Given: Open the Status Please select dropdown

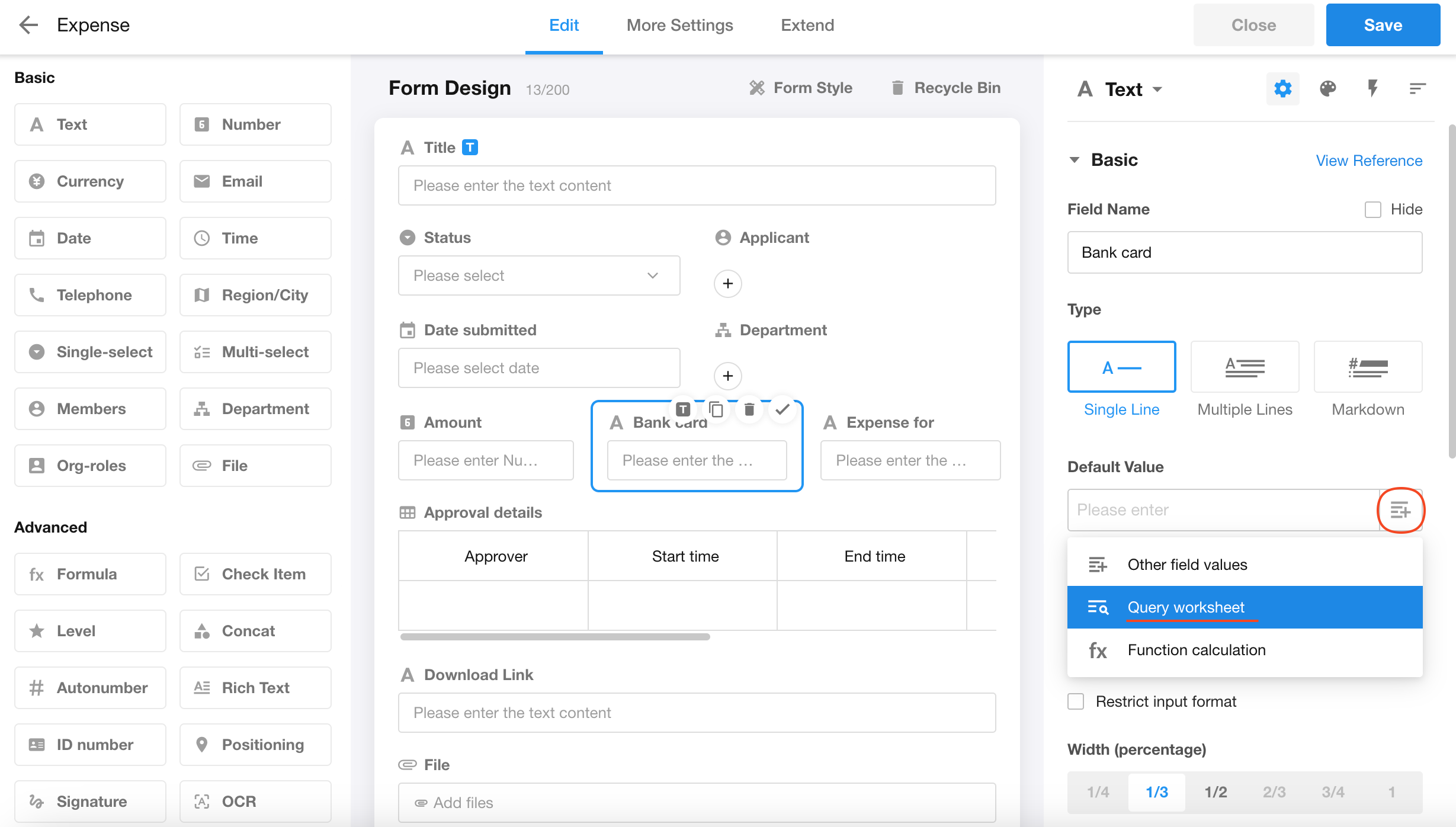Looking at the screenshot, I should click(538, 275).
